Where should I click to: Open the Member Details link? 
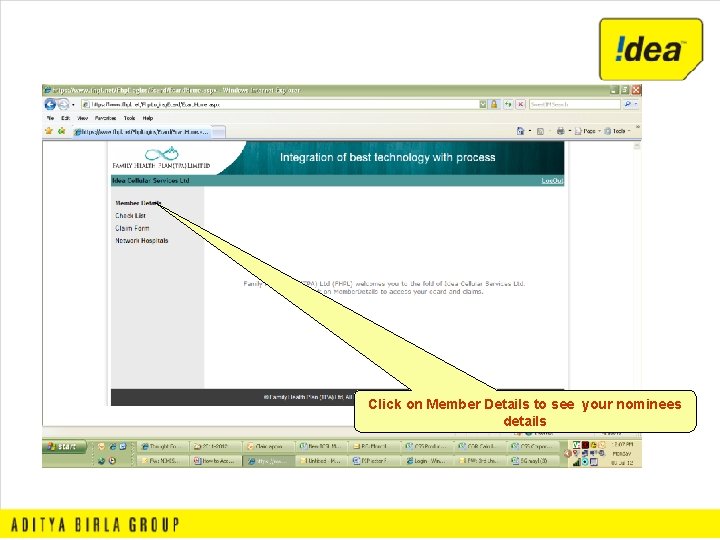pos(138,203)
